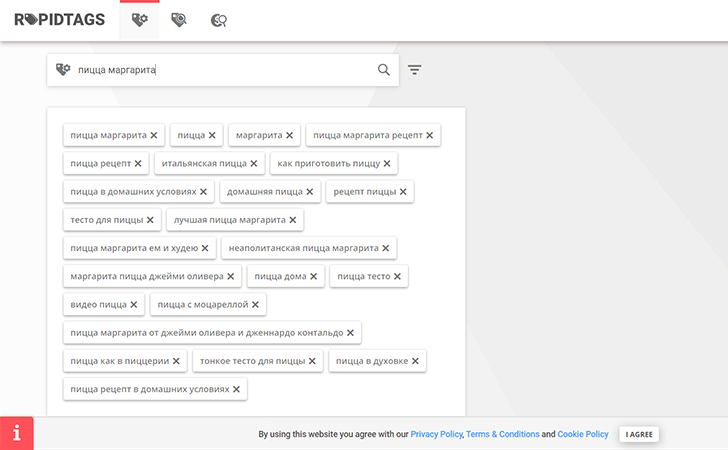Click into the tag search input field

click(220, 70)
